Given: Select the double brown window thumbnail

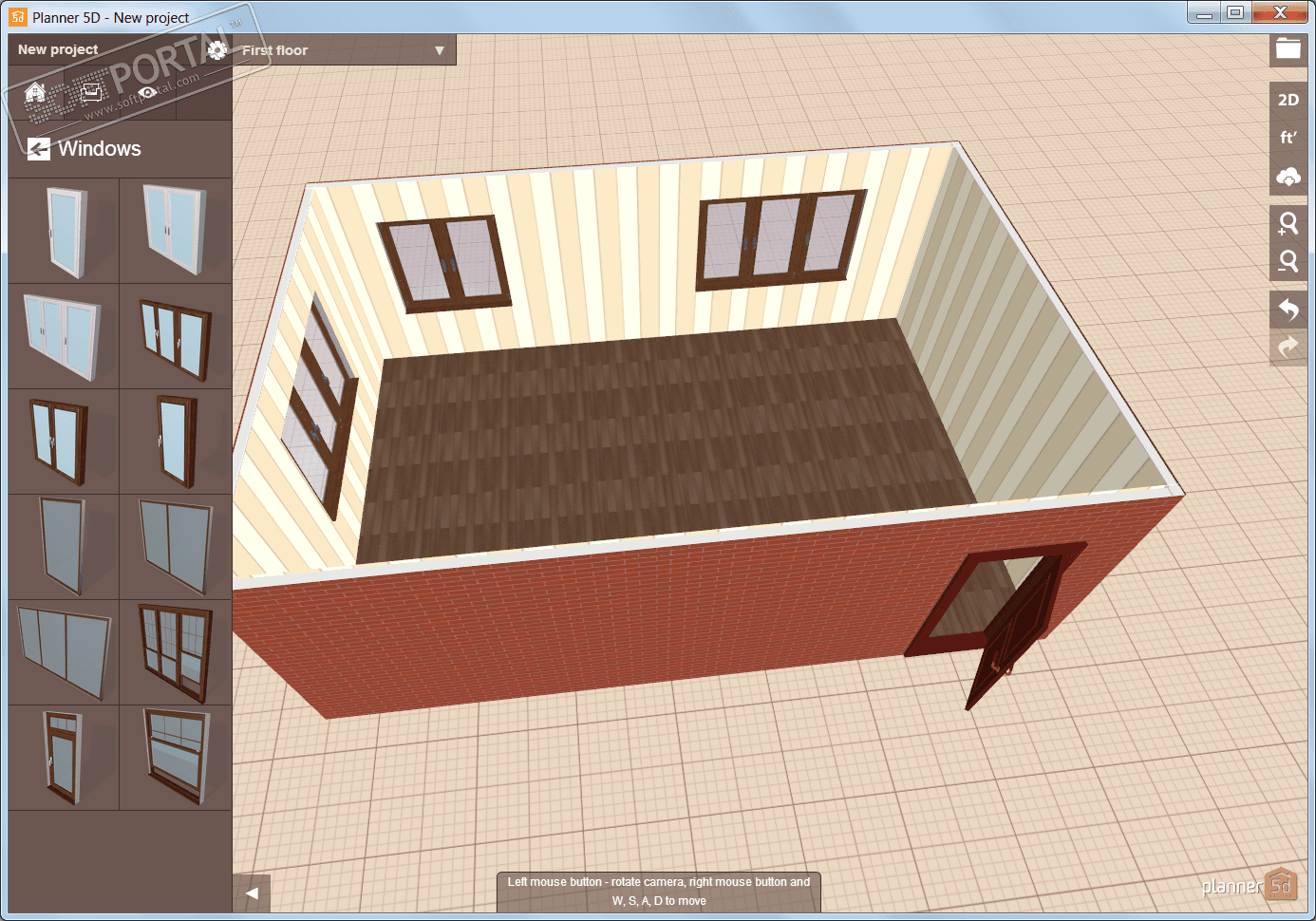Looking at the screenshot, I should click(64, 442).
